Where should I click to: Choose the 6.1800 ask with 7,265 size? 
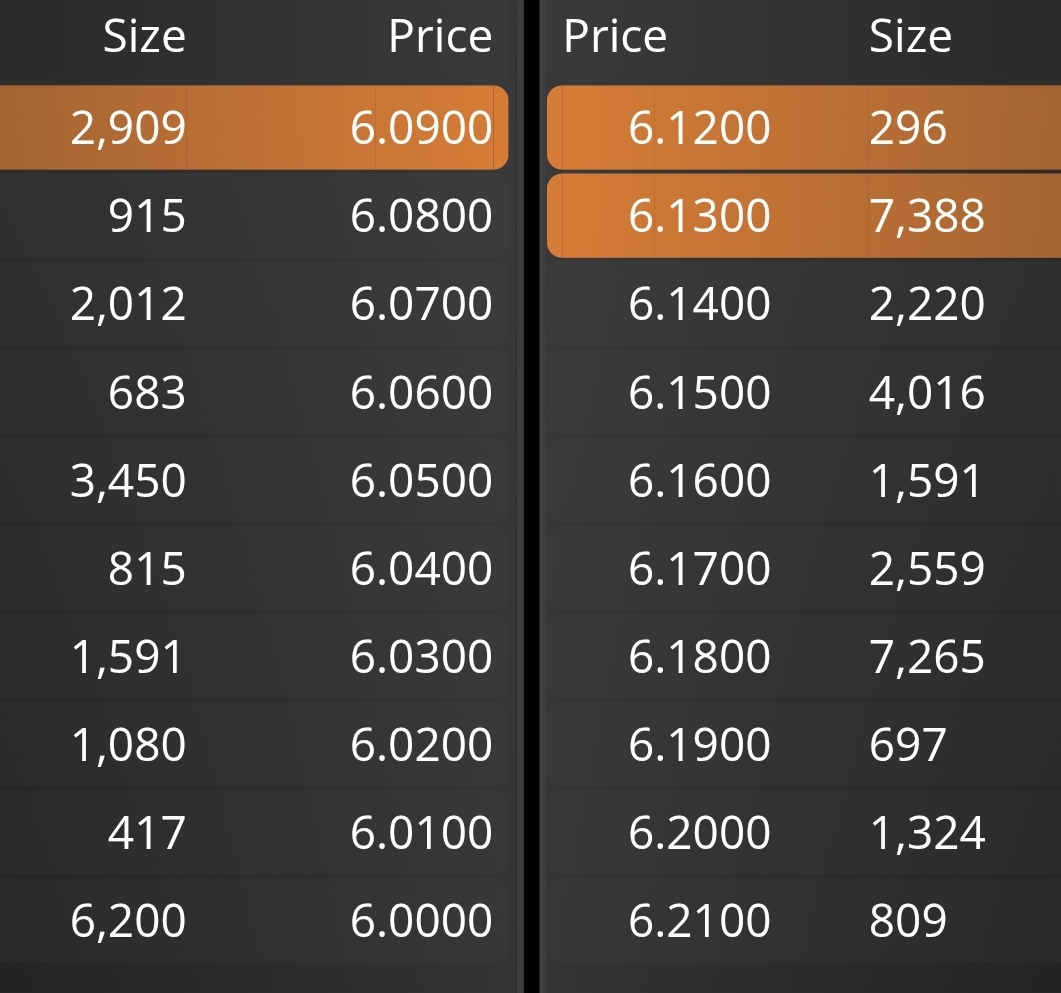(x=804, y=656)
